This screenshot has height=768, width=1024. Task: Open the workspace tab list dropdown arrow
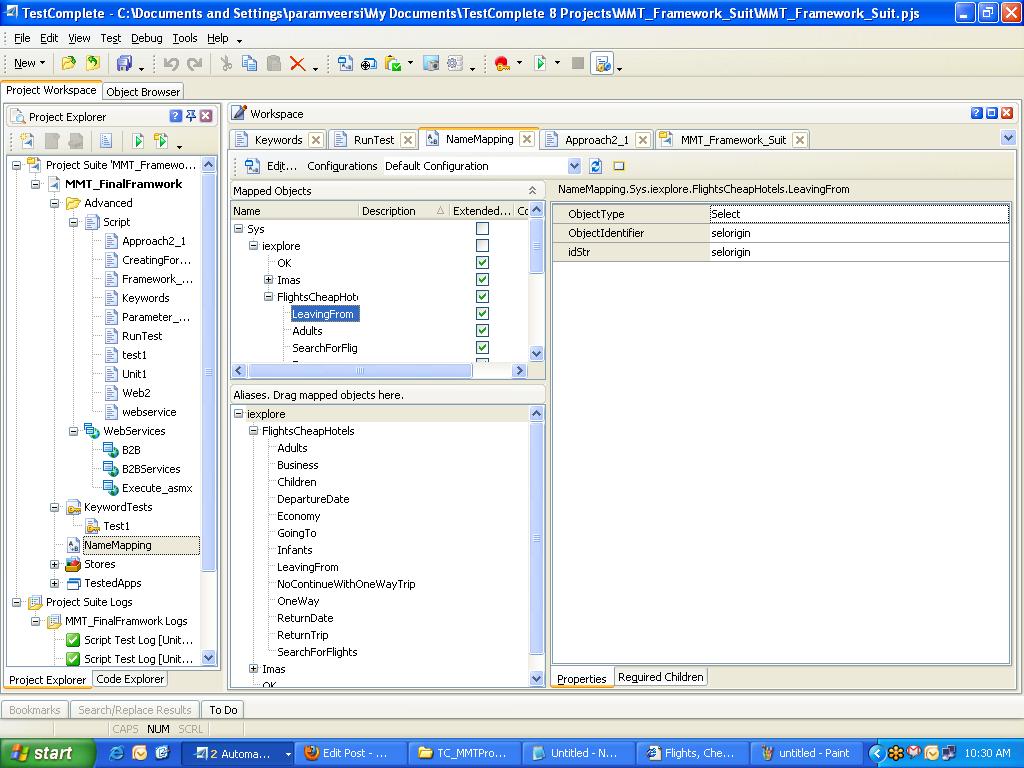1008,138
